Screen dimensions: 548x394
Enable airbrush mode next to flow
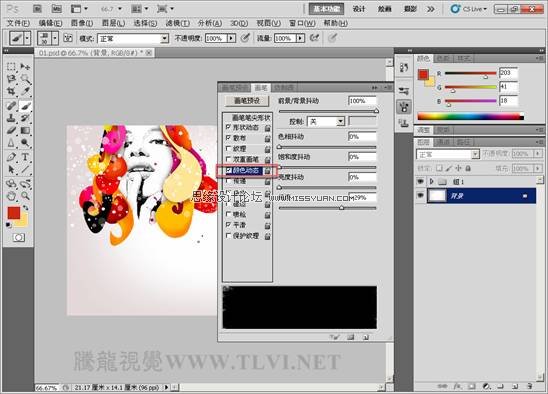(314, 38)
